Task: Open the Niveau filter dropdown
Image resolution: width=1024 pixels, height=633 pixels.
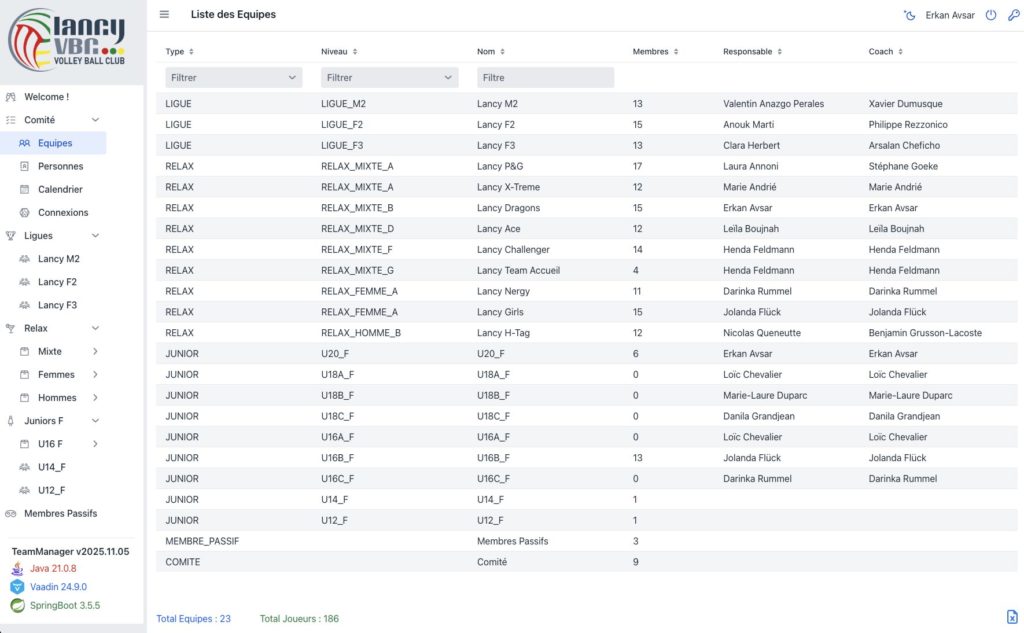Action: pyautogui.click(x=389, y=77)
